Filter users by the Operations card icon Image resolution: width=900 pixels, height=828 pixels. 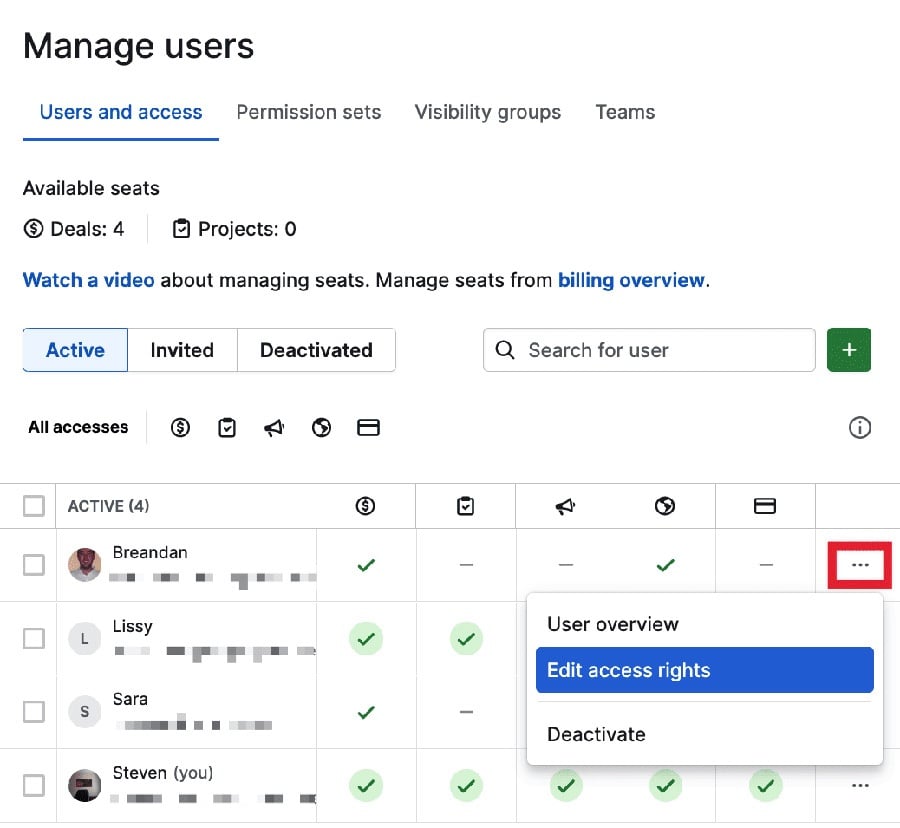pyautogui.click(x=368, y=427)
